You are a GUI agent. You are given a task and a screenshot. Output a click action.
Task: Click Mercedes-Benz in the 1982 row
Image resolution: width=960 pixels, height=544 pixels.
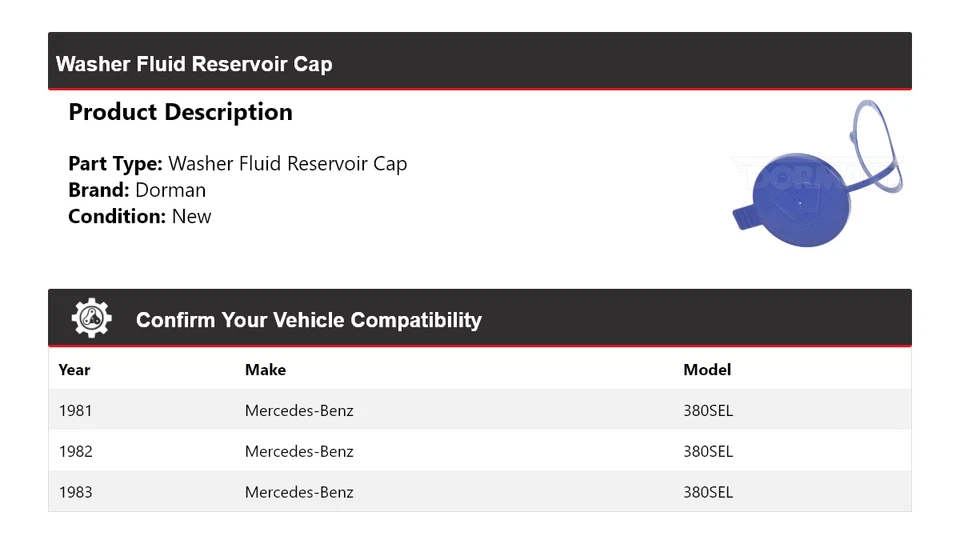(299, 452)
